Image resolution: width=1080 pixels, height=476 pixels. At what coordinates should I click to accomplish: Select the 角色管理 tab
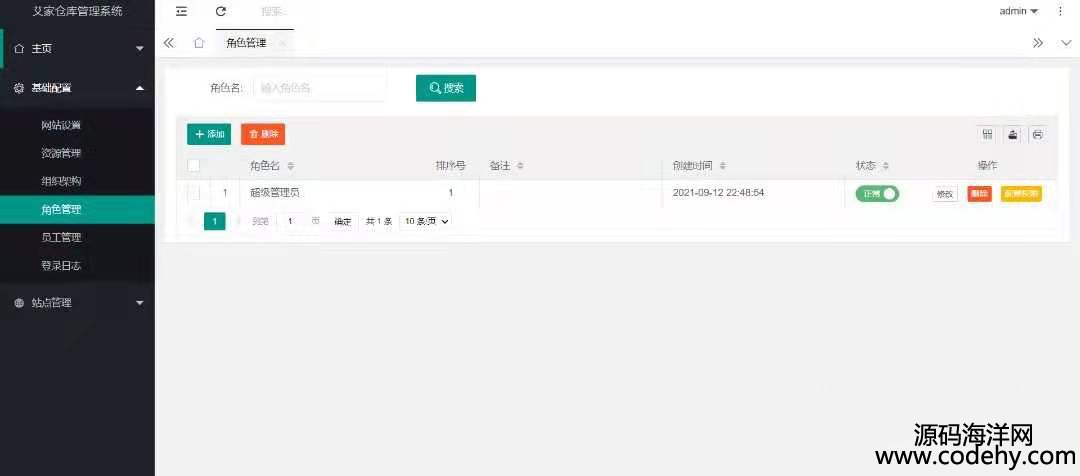click(x=246, y=43)
